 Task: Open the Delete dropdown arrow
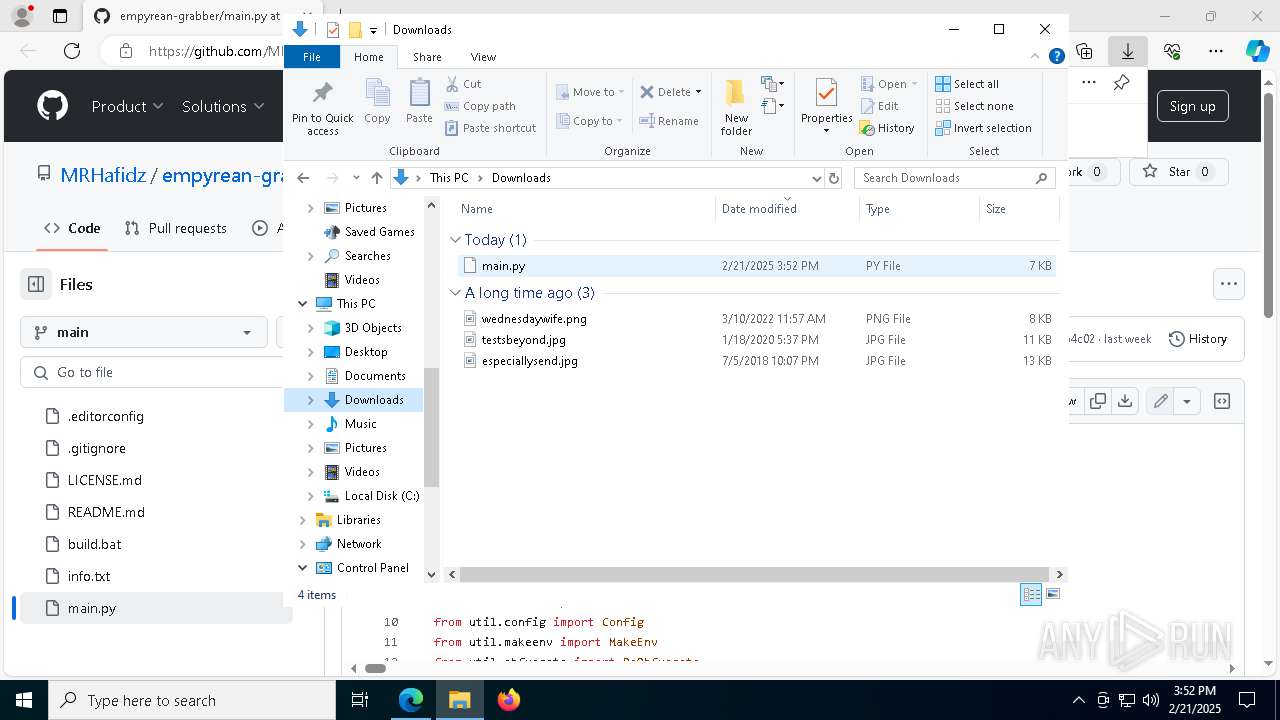pos(698,92)
